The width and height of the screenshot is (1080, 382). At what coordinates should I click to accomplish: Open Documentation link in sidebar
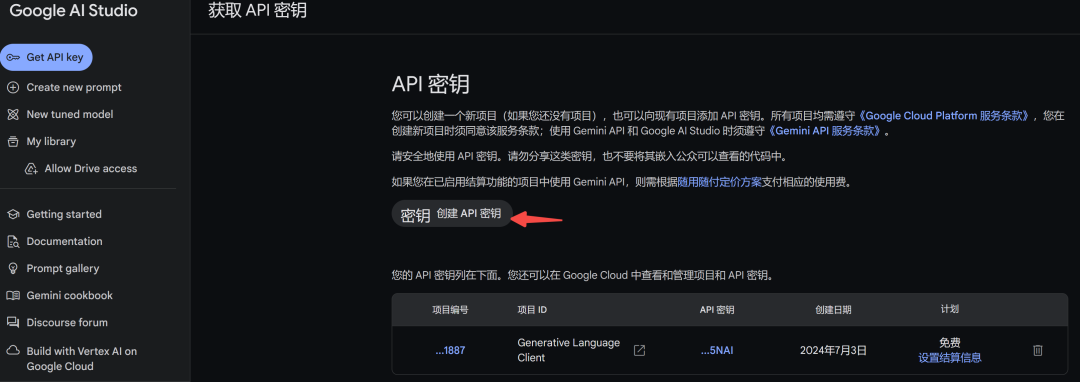point(64,242)
